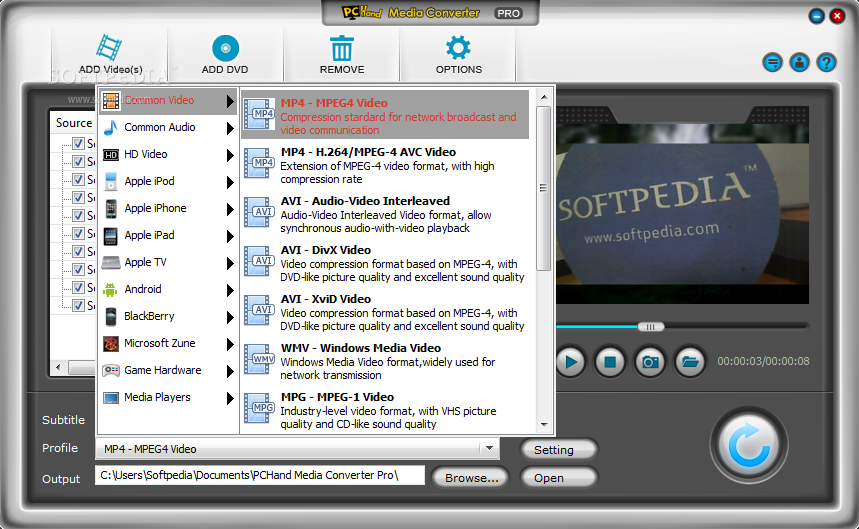Uncheck the seventh source file checkbox
Image resolution: width=859 pixels, height=529 pixels.
click(x=78, y=251)
